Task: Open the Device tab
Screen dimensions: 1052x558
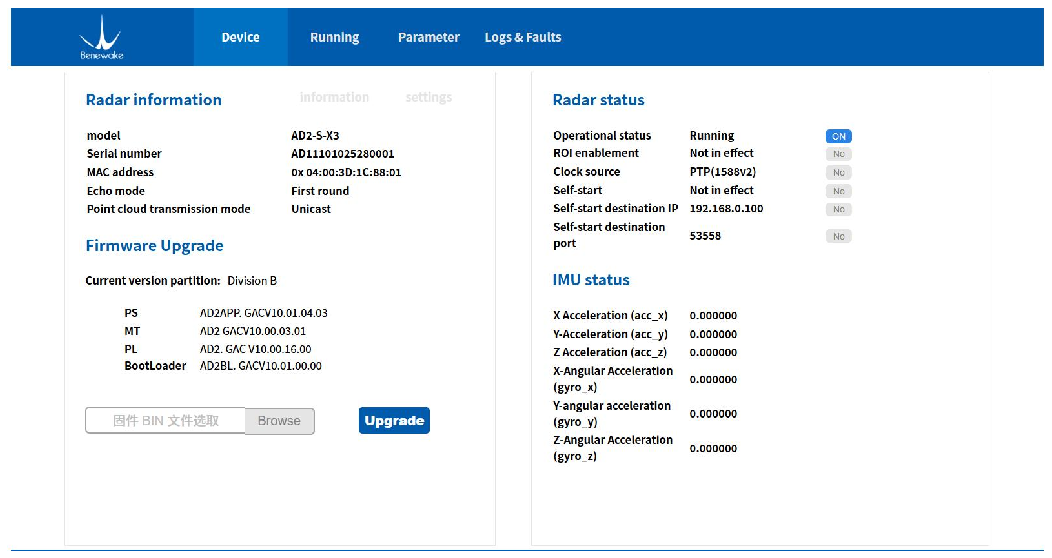Action: tap(240, 38)
